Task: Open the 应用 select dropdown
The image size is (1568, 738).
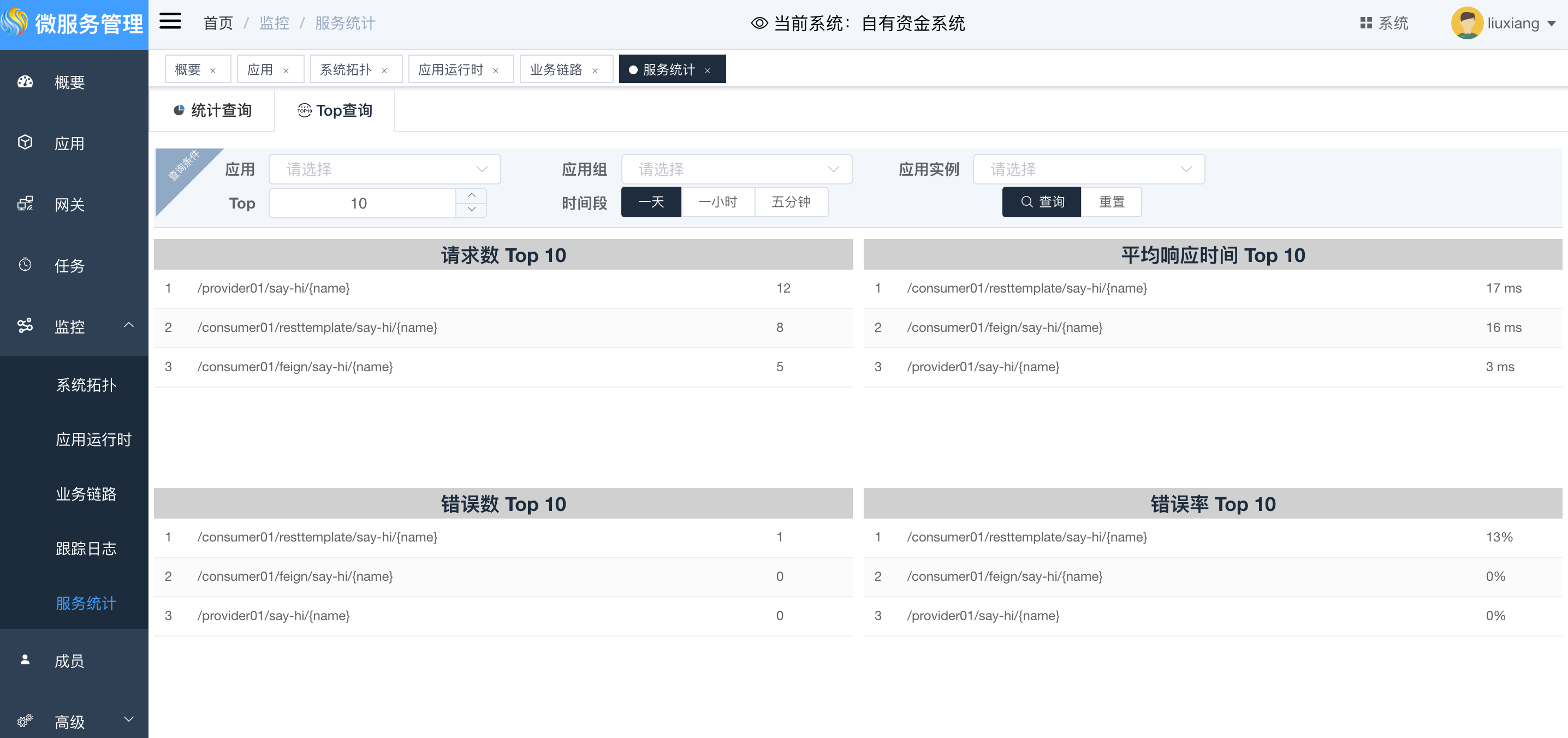Action: (384, 169)
